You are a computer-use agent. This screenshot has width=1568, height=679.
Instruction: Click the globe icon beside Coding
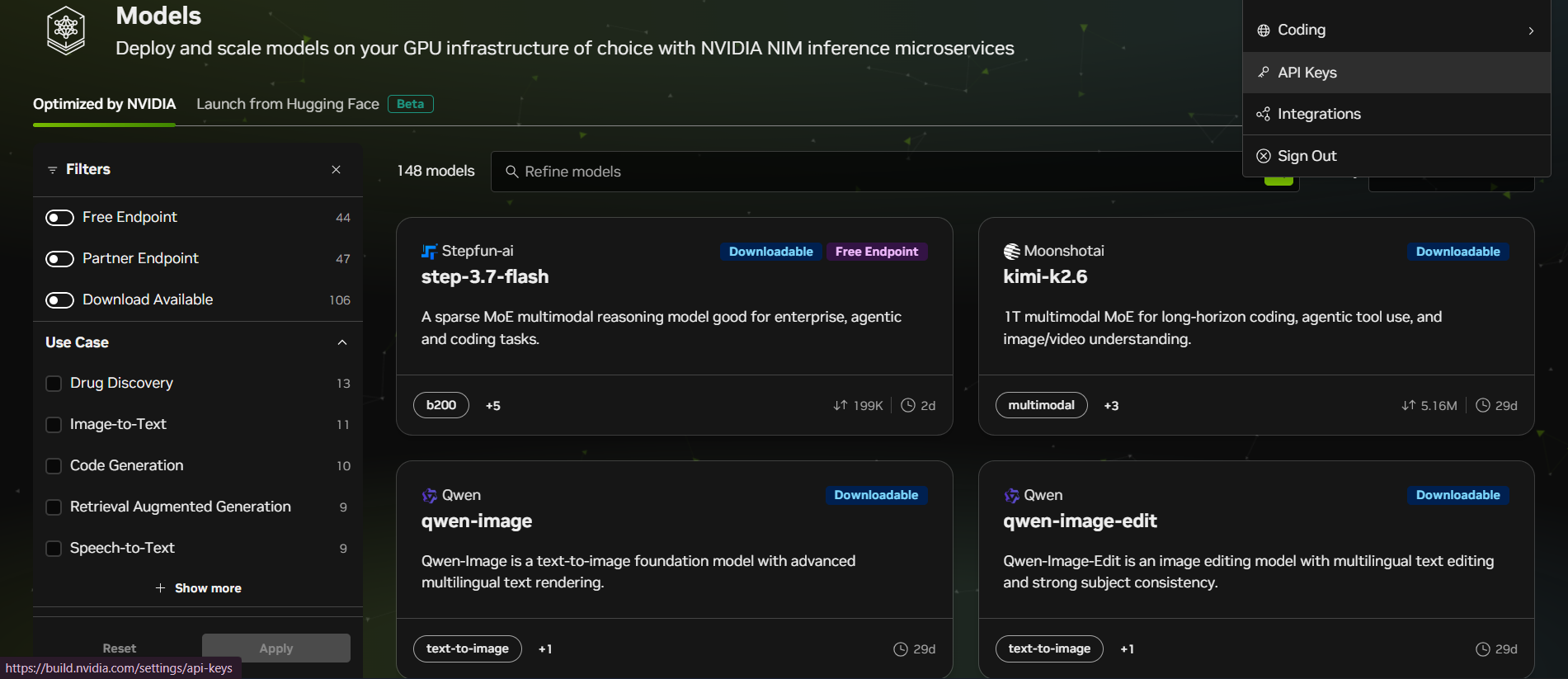click(x=1263, y=31)
